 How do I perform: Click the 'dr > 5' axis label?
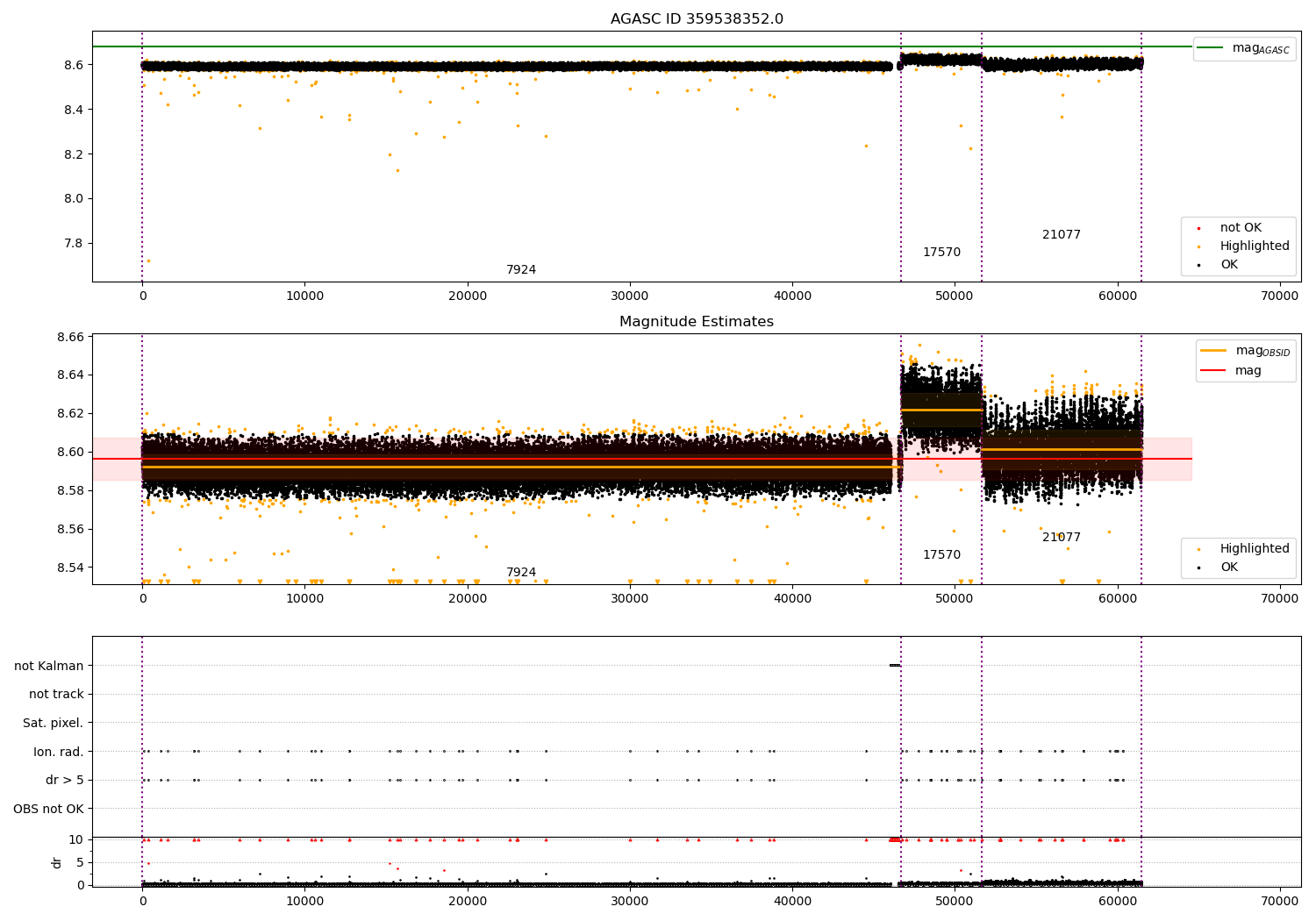65,780
